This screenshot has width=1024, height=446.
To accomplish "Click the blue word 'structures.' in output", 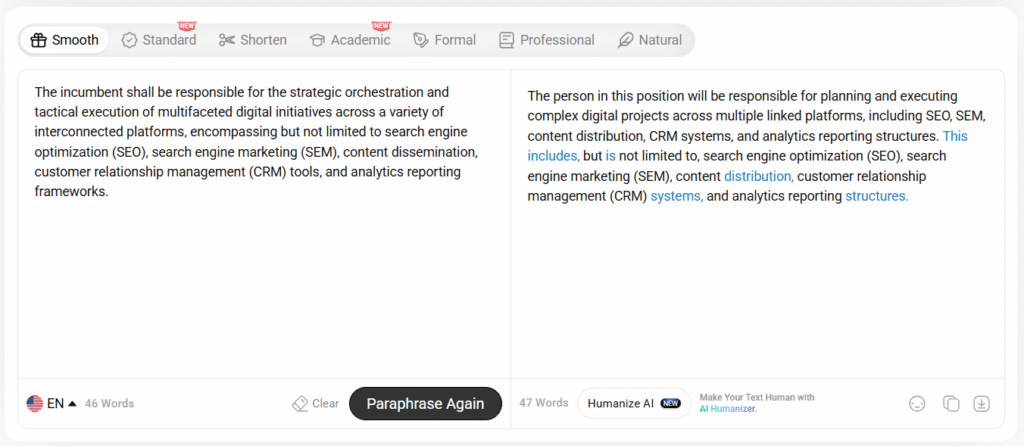I will pyautogui.click(x=876, y=196).
